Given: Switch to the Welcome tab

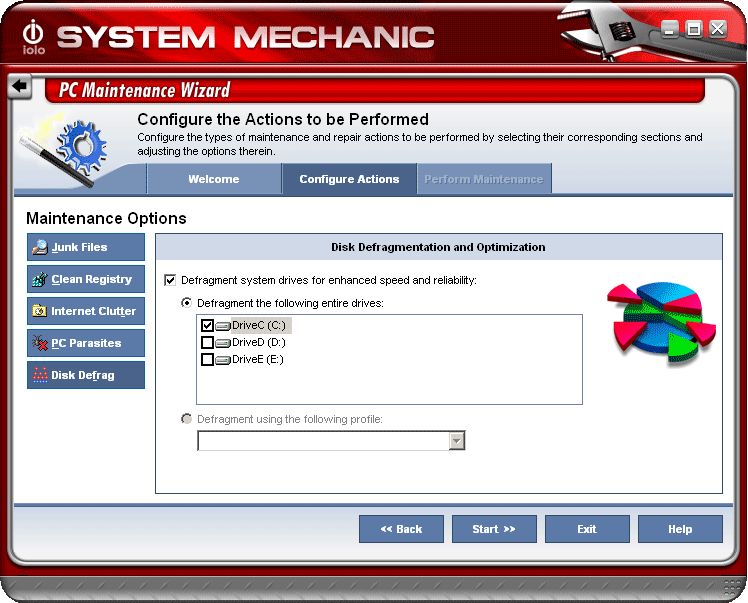Looking at the screenshot, I should [x=214, y=179].
